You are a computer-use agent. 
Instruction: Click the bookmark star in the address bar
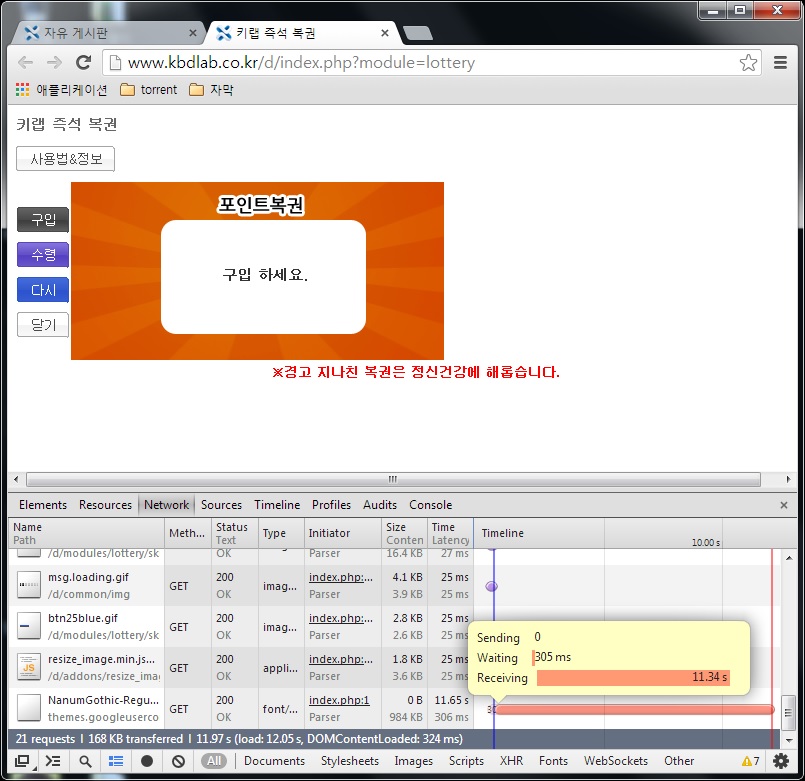(748, 62)
